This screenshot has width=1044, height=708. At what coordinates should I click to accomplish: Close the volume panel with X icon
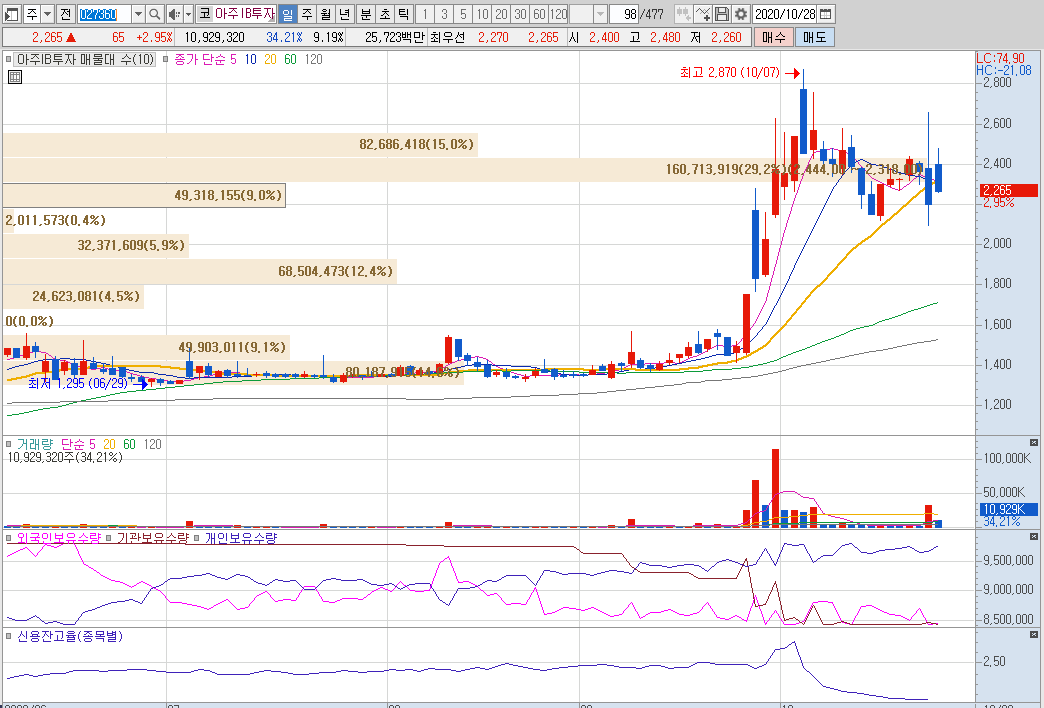point(1034,442)
